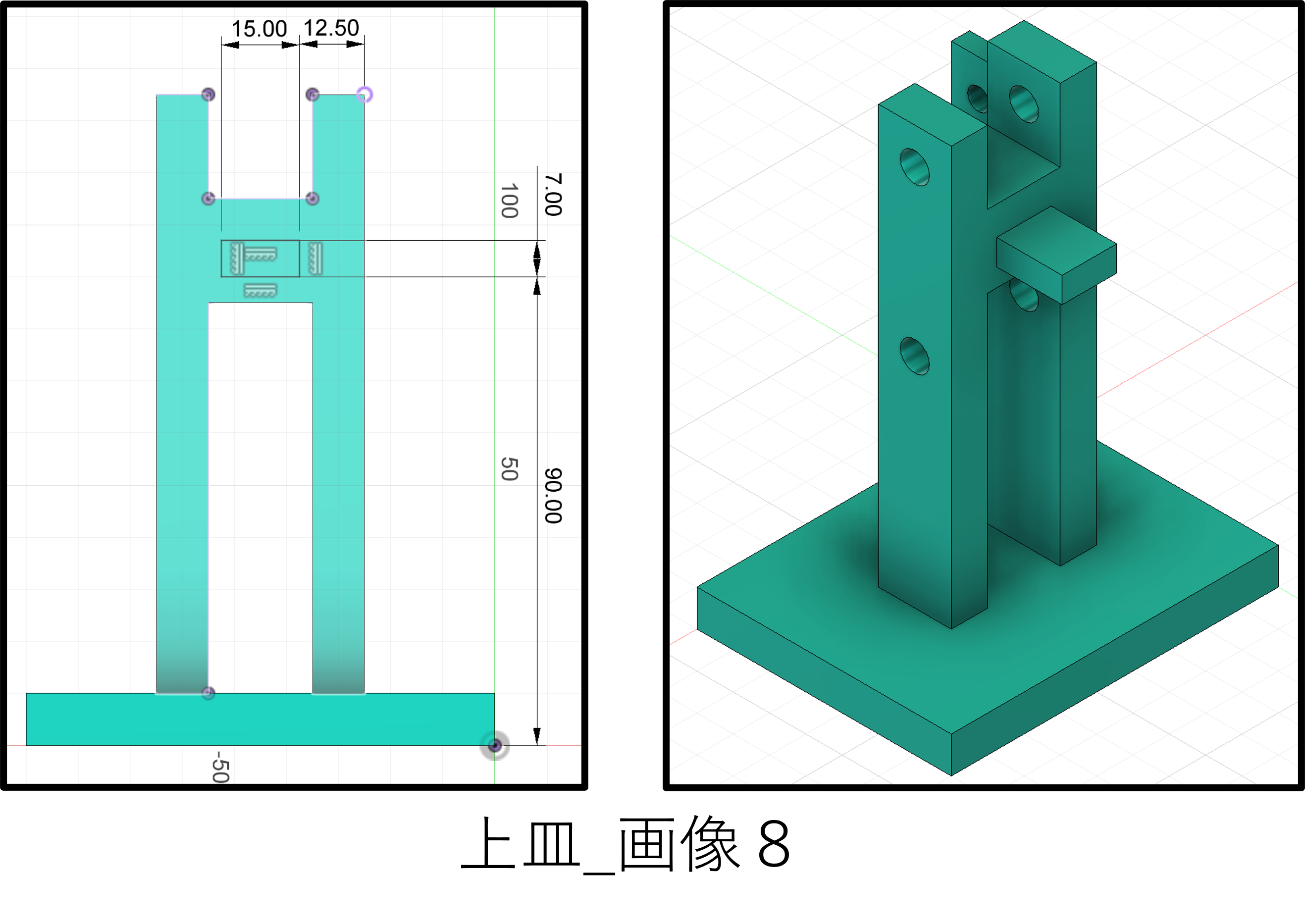
Task: Select the origin point at the base plate corner
Action: point(495,745)
